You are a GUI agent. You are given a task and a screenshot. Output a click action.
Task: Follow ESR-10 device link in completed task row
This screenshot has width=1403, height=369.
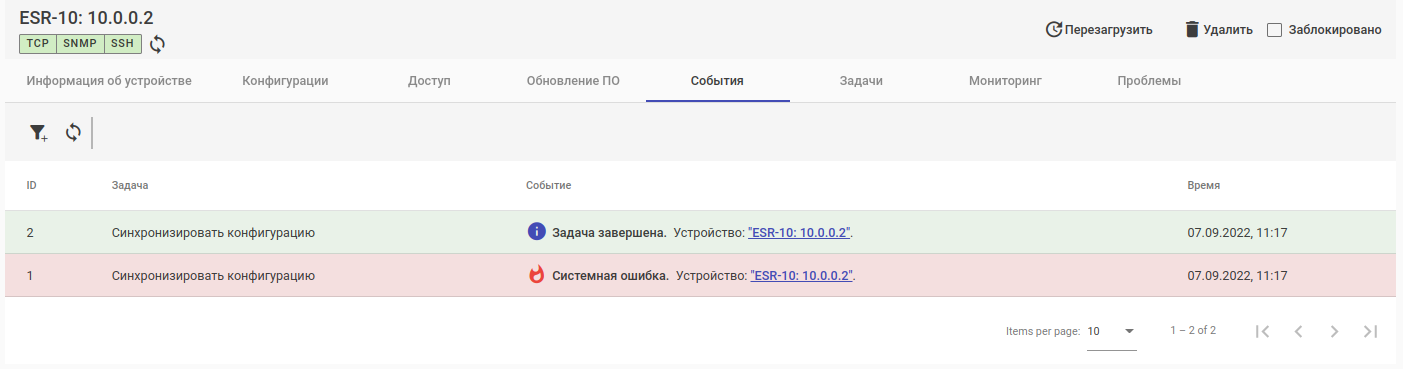point(799,232)
